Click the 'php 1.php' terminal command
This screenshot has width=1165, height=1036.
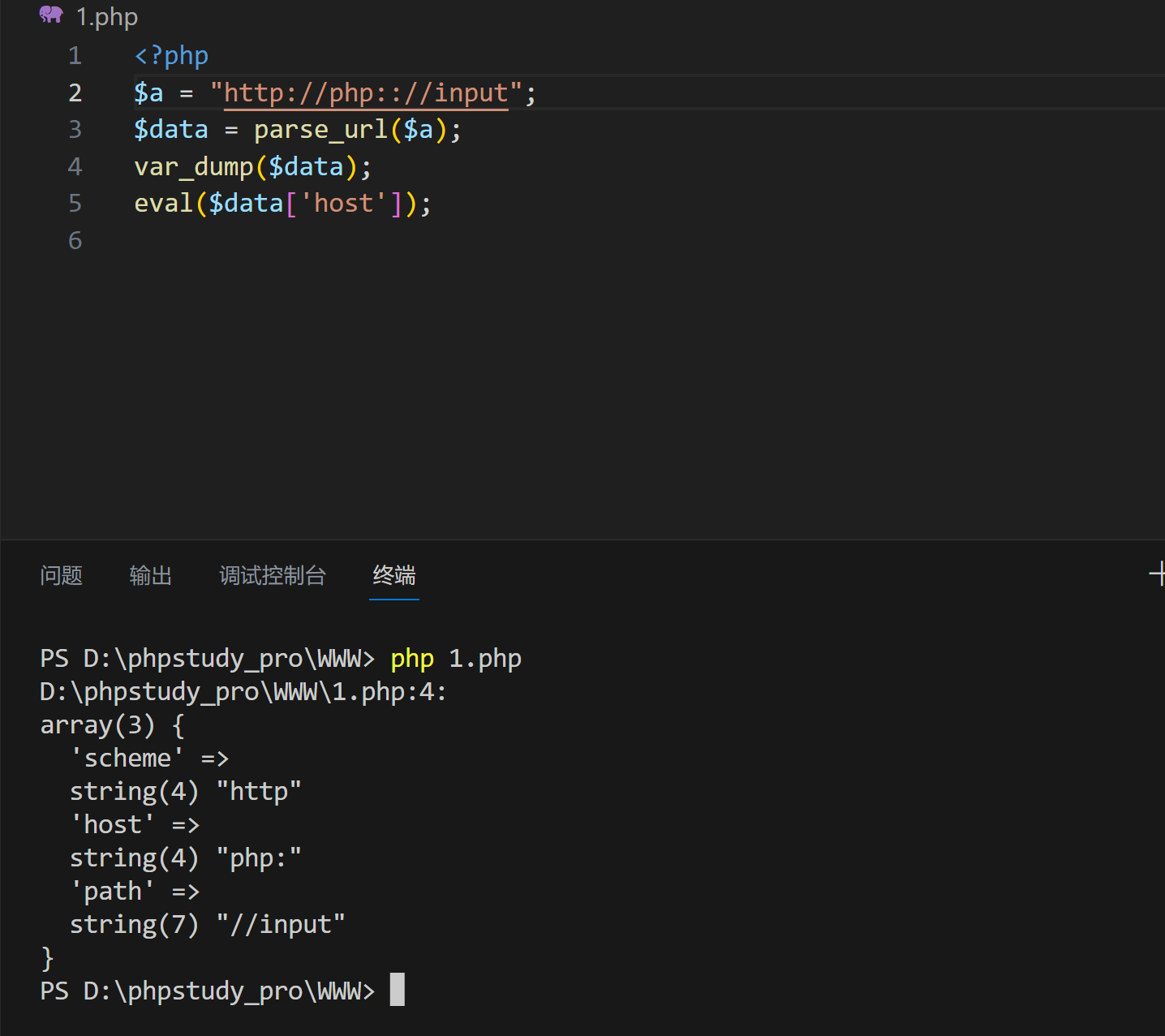[x=456, y=659]
